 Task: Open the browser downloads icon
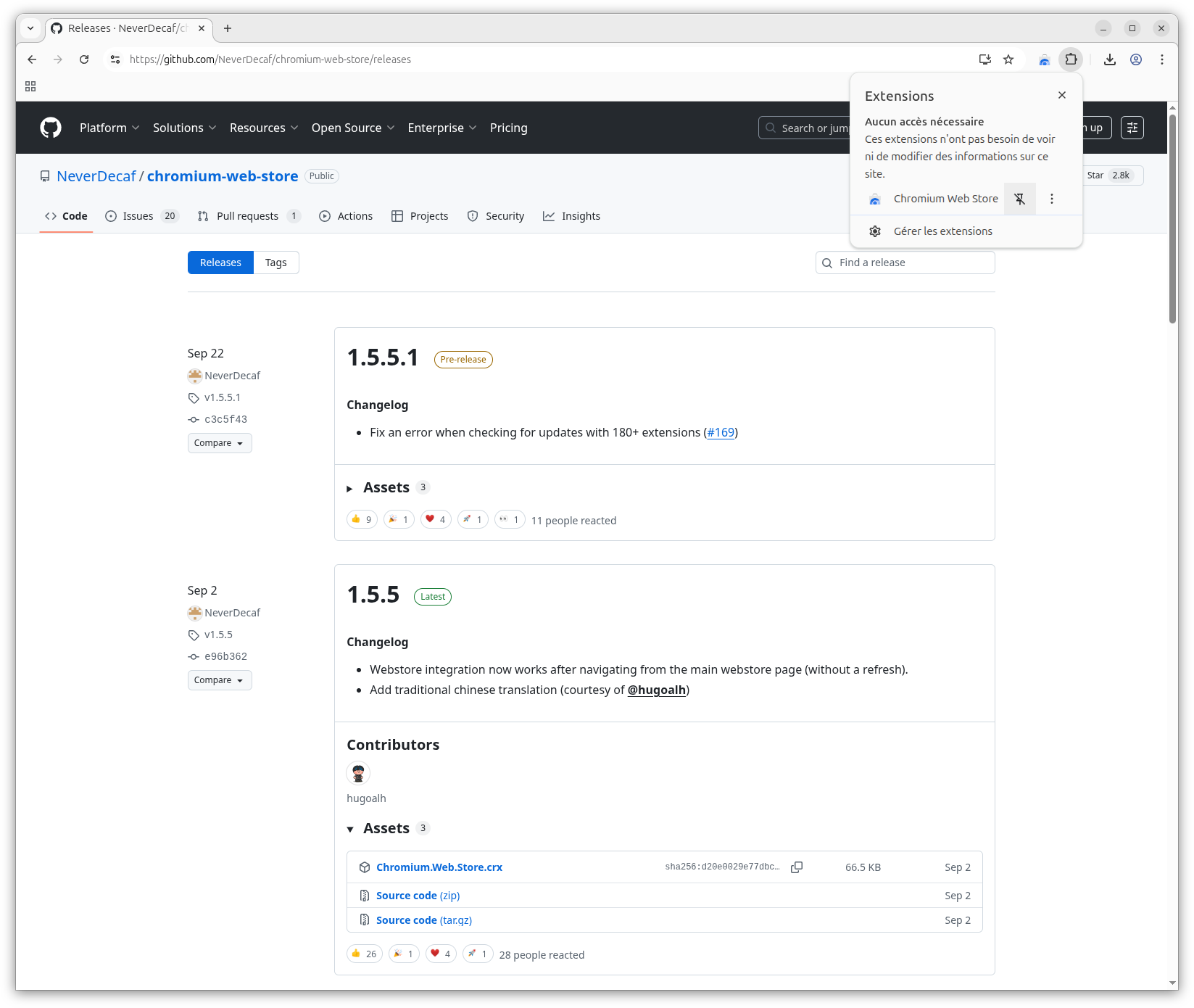tap(1109, 59)
